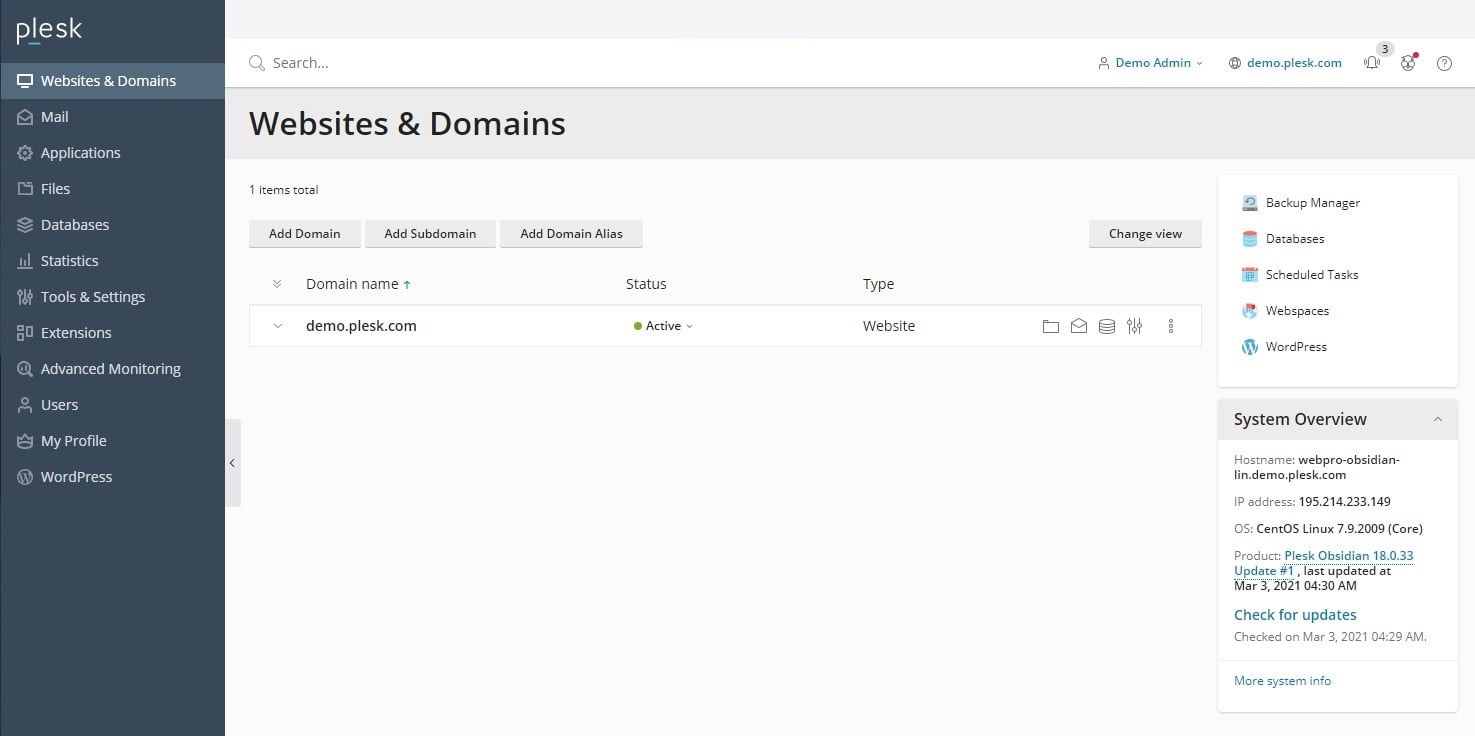Click the Advanced Monitoring magnifier icon
Screen dimensions: 1475x736
point(25,369)
